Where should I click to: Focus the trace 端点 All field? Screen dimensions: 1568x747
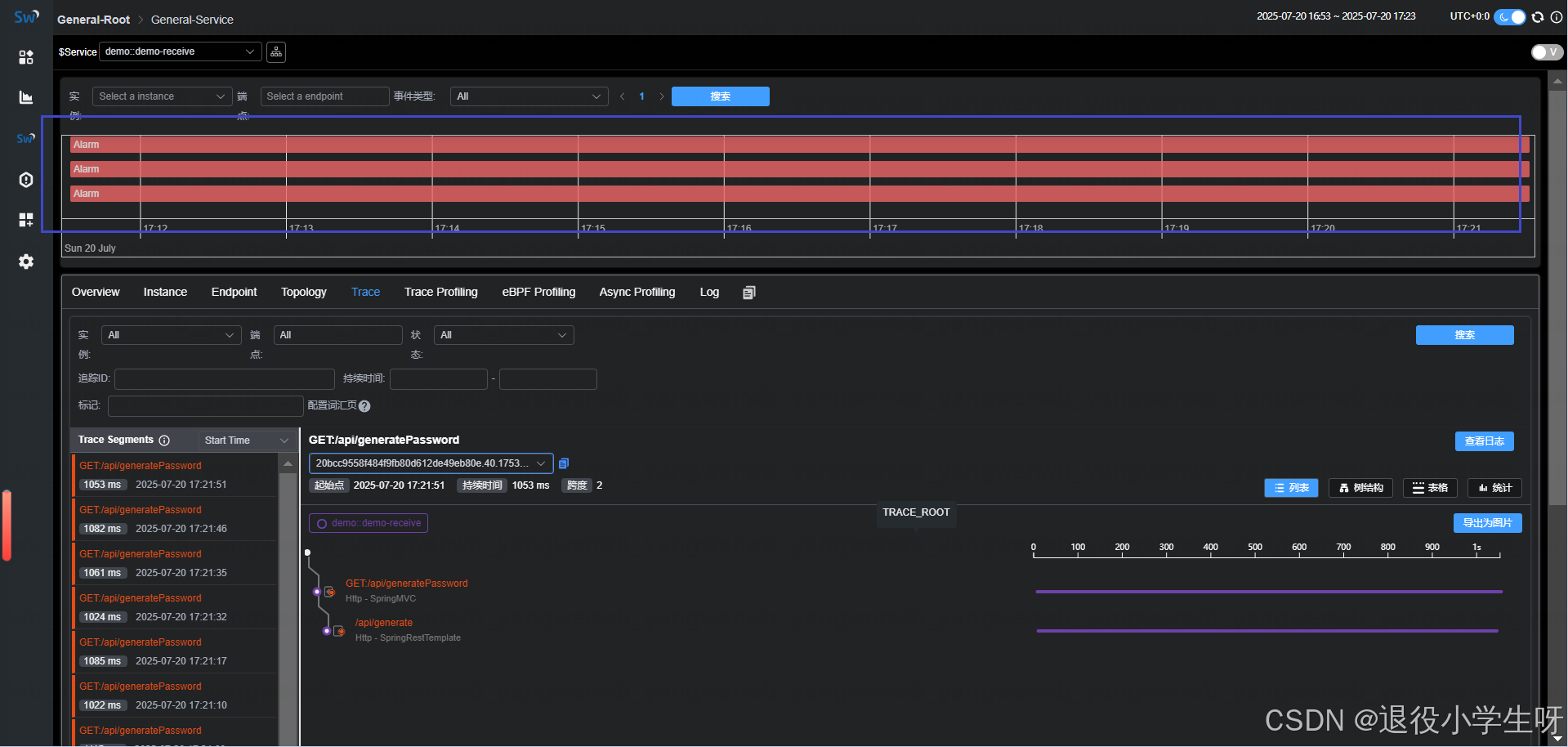coord(338,335)
